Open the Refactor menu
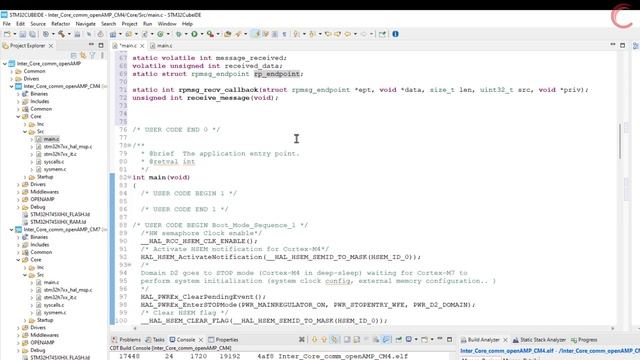 (x=60, y=24)
